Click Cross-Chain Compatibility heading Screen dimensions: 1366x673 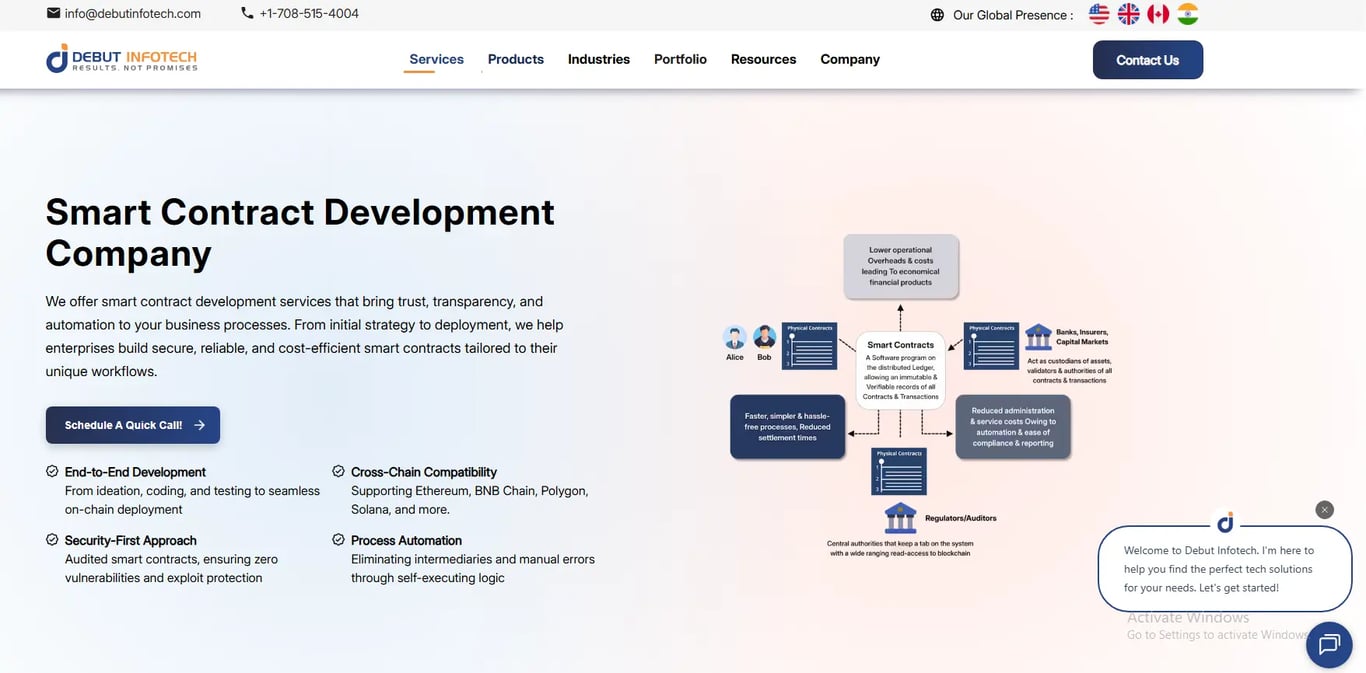tap(424, 472)
